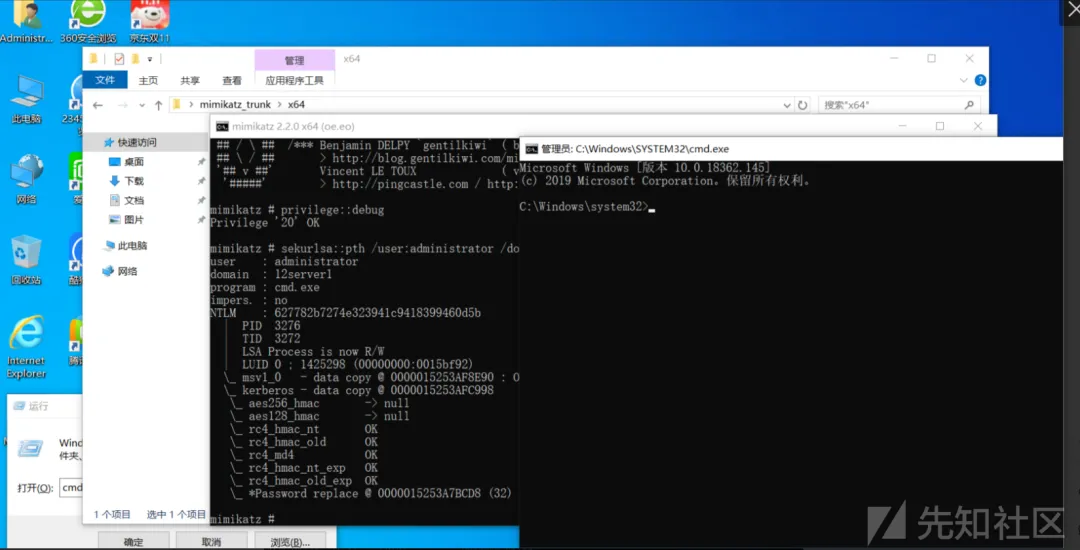1080x550 pixels.
Task: Launch the 360安全浏览器 desktop shortcut
Action: pyautogui.click(x=88, y=21)
